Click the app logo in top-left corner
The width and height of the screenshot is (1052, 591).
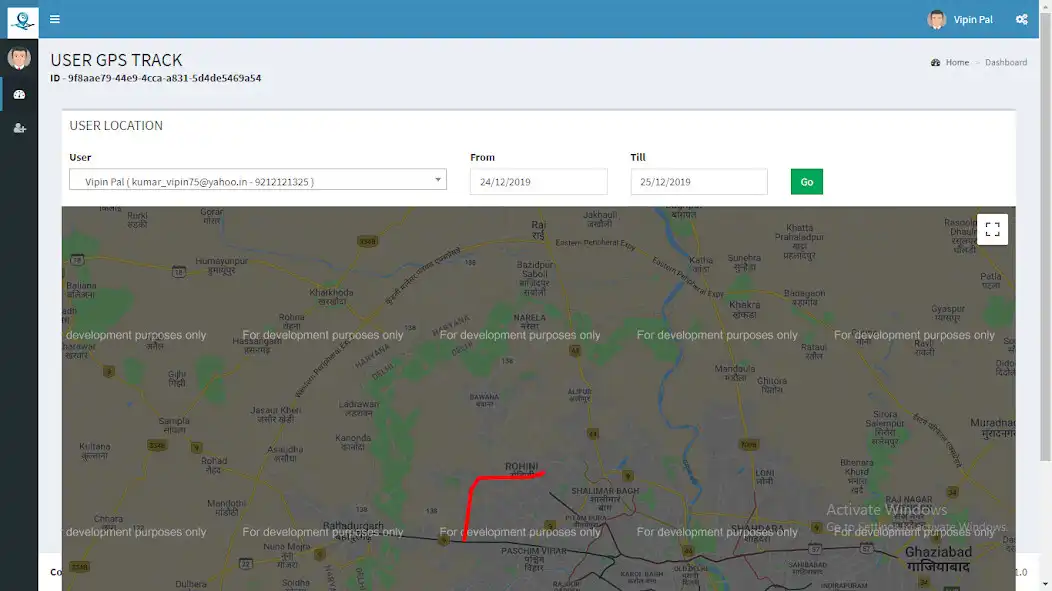coord(23,21)
